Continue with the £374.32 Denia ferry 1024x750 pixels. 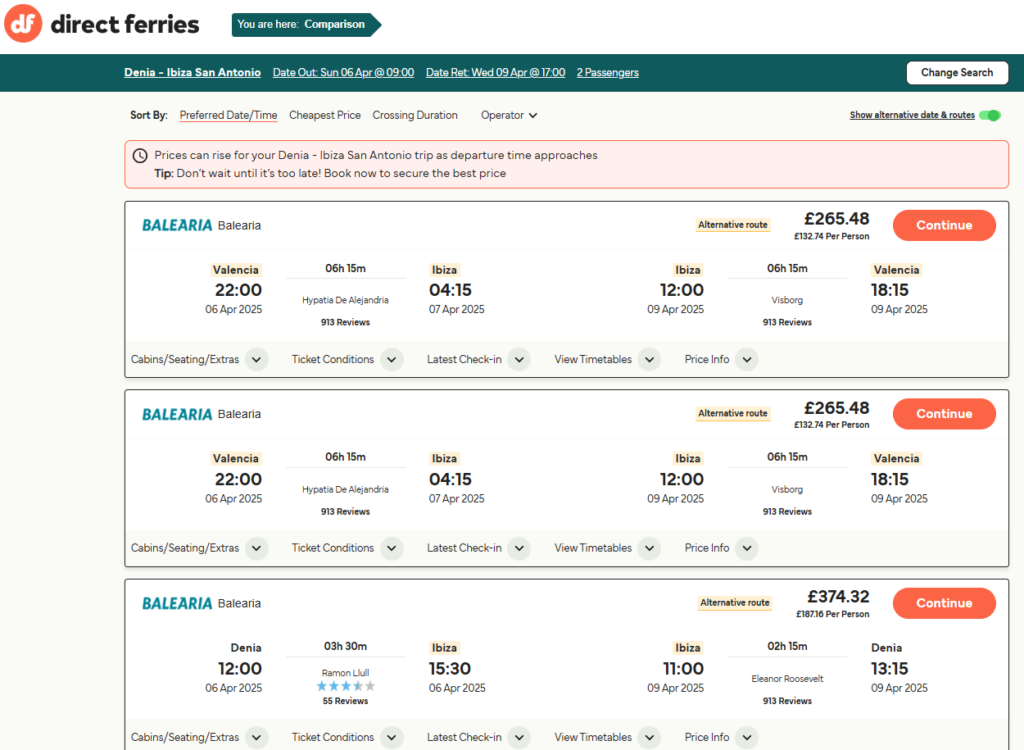pos(943,603)
